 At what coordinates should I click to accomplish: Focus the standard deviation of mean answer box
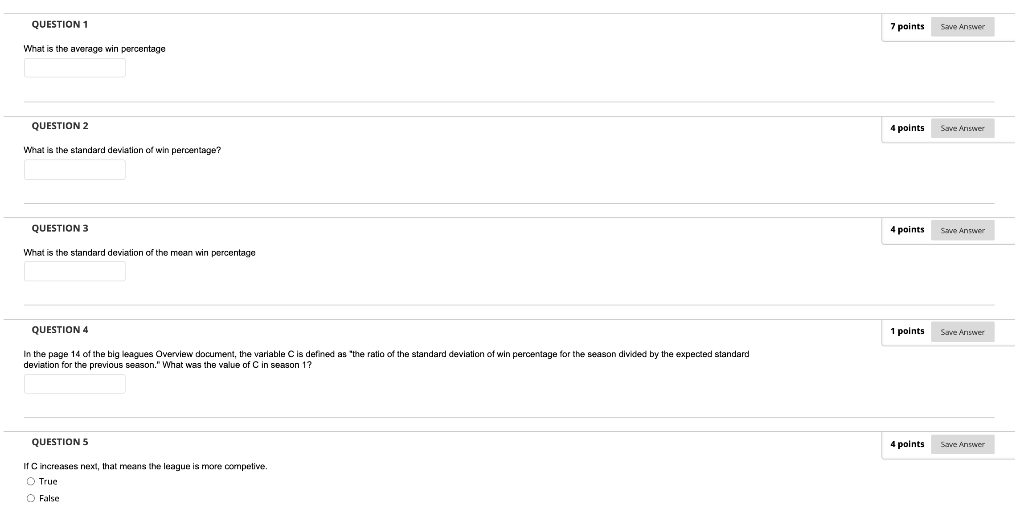pos(75,272)
